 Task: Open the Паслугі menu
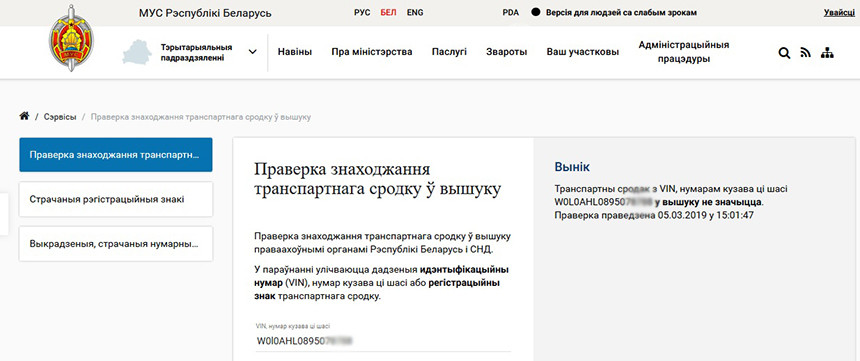coord(449,52)
